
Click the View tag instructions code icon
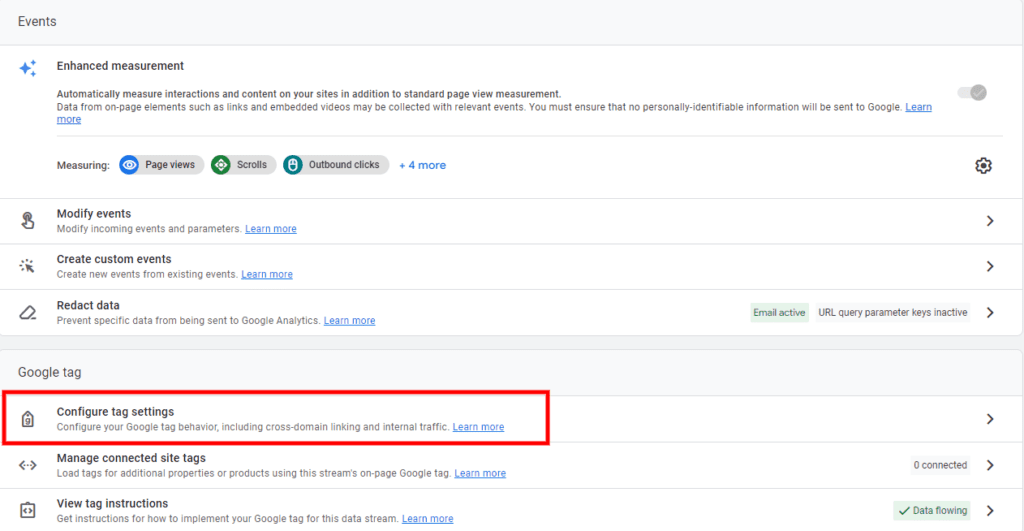[27, 510]
